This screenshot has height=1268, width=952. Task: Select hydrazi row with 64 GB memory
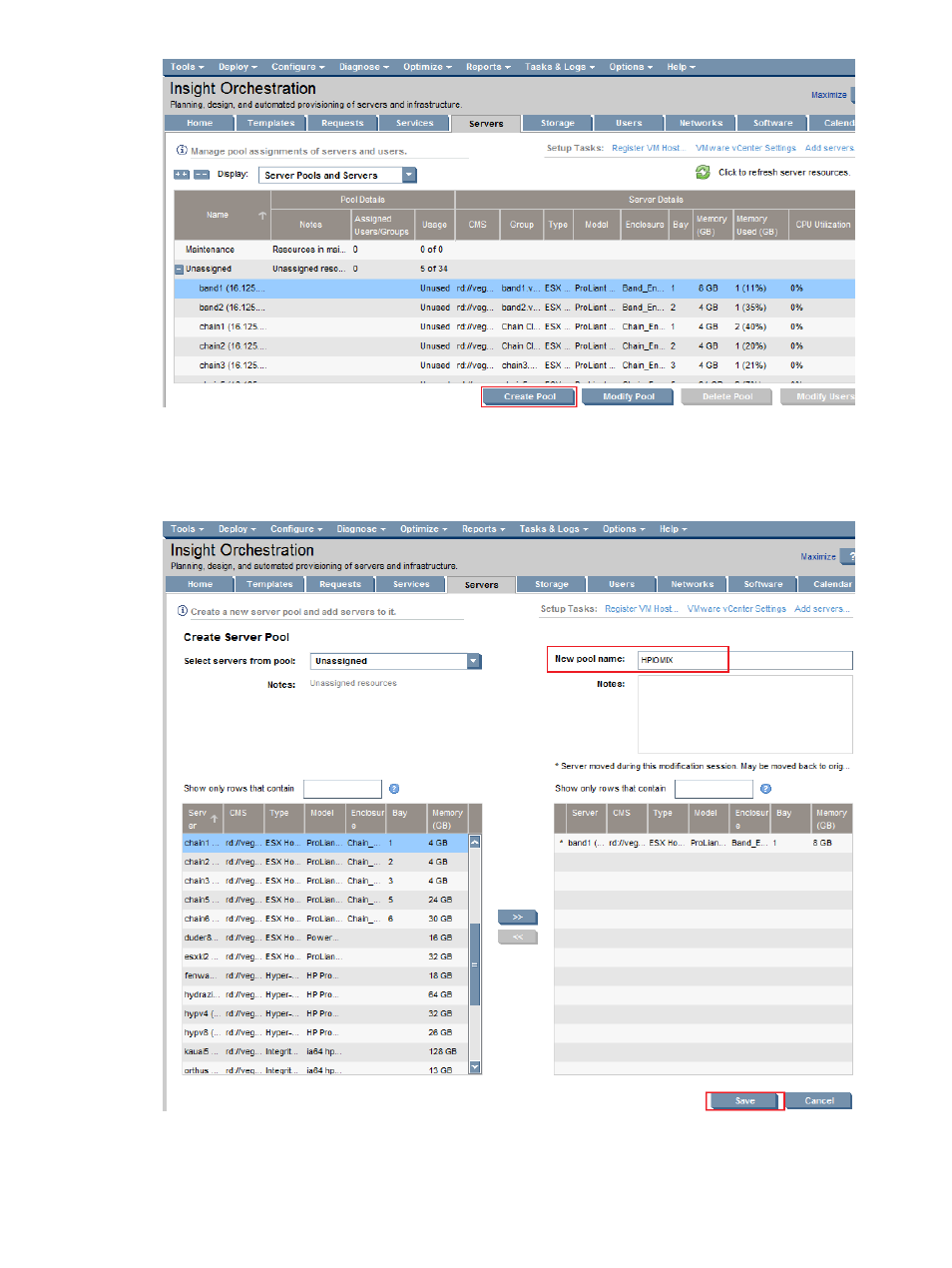[x=325, y=994]
